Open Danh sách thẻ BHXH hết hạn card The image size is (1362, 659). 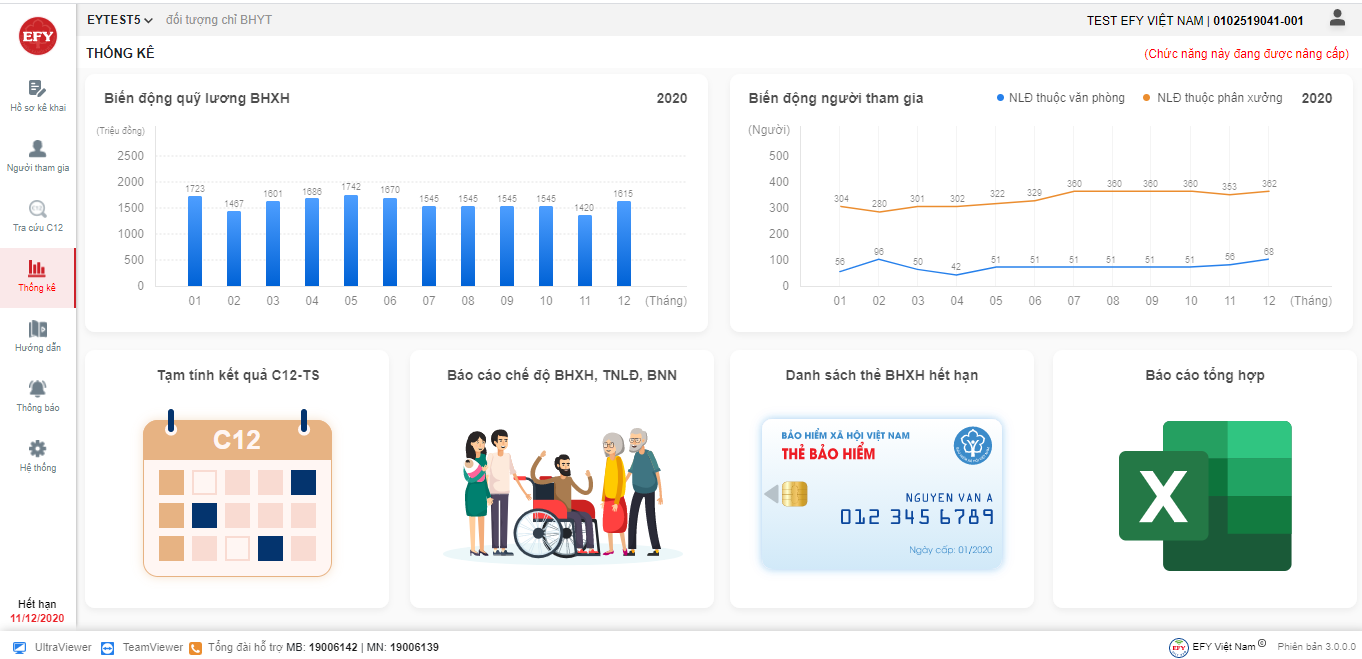pyautogui.click(x=881, y=479)
